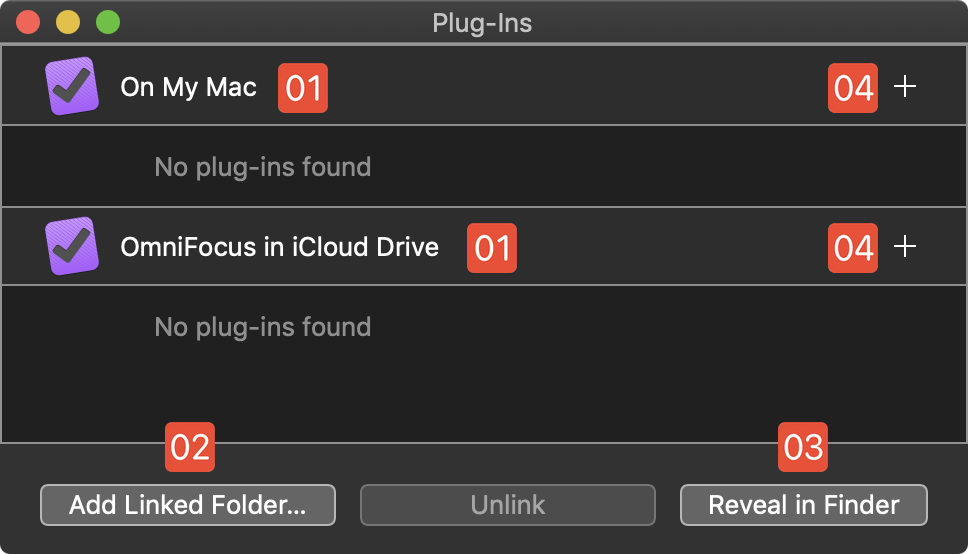Click No plug-ins found under On My Mac
This screenshot has width=968, height=554.
coord(263,166)
